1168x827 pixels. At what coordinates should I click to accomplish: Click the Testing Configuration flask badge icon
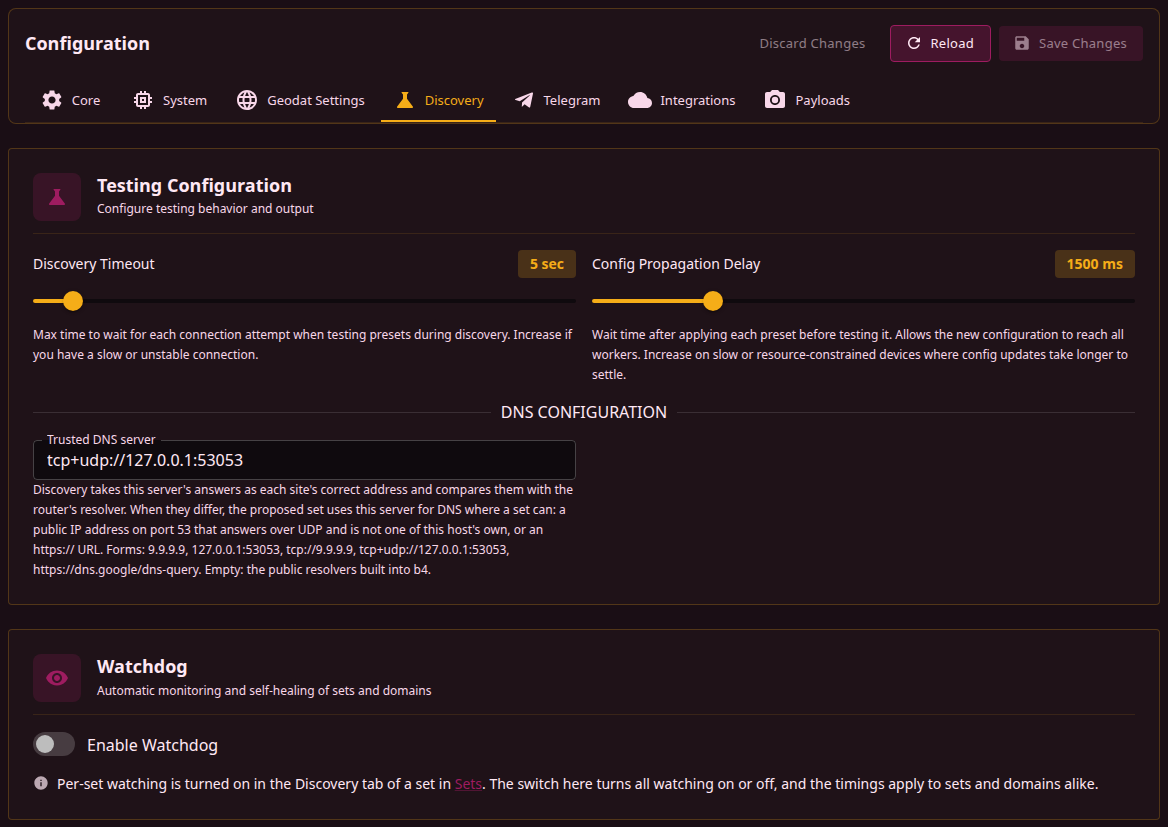[x=57, y=197]
